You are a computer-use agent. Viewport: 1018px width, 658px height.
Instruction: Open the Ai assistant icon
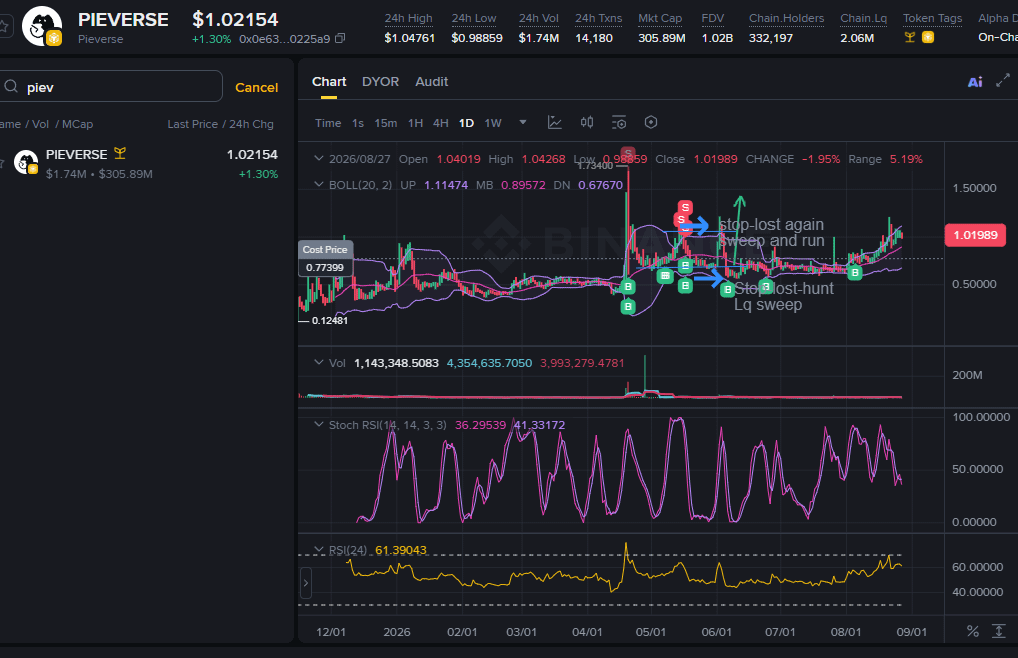[975, 82]
